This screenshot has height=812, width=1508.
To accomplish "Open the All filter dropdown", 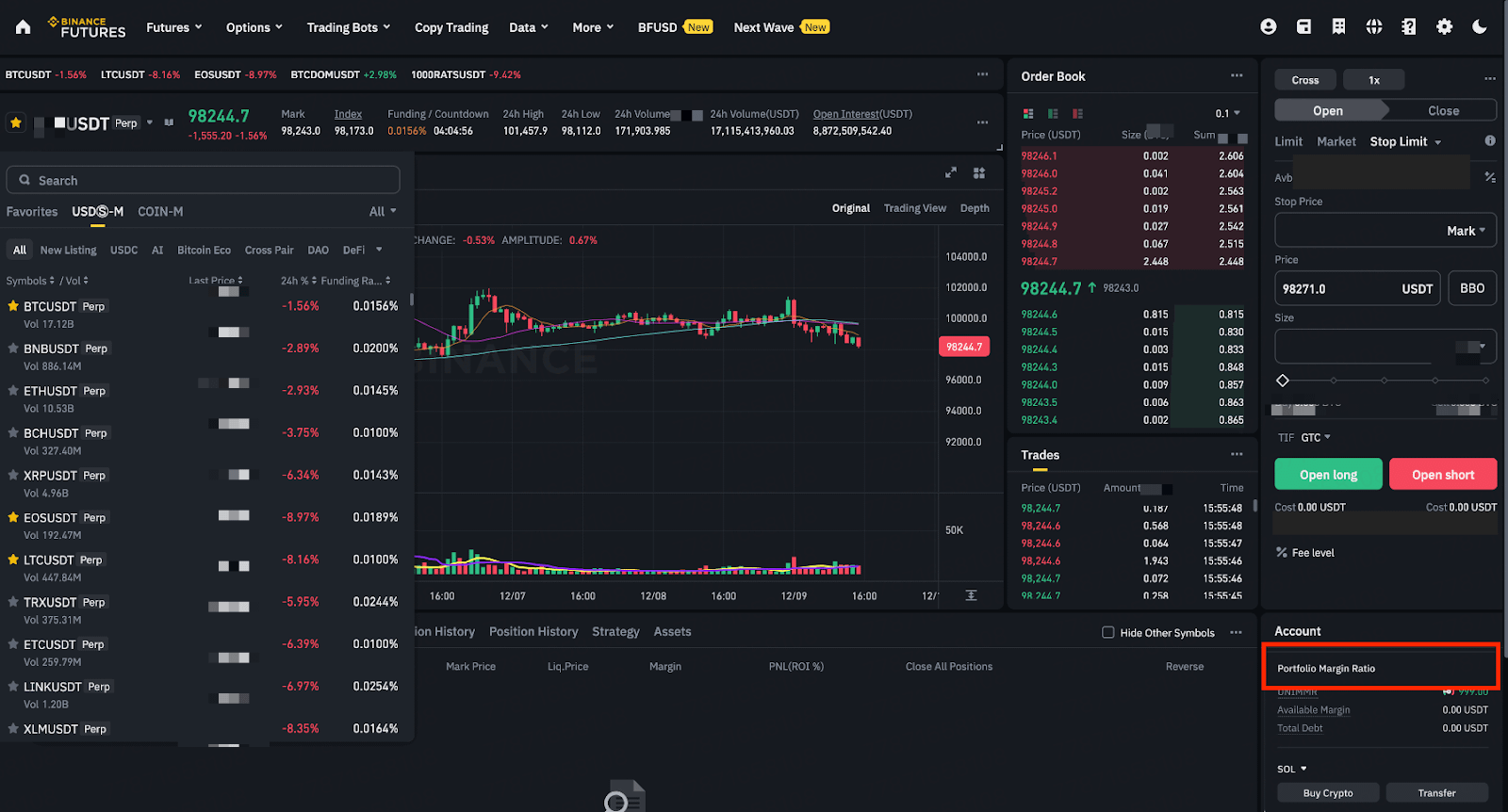I will point(383,211).
